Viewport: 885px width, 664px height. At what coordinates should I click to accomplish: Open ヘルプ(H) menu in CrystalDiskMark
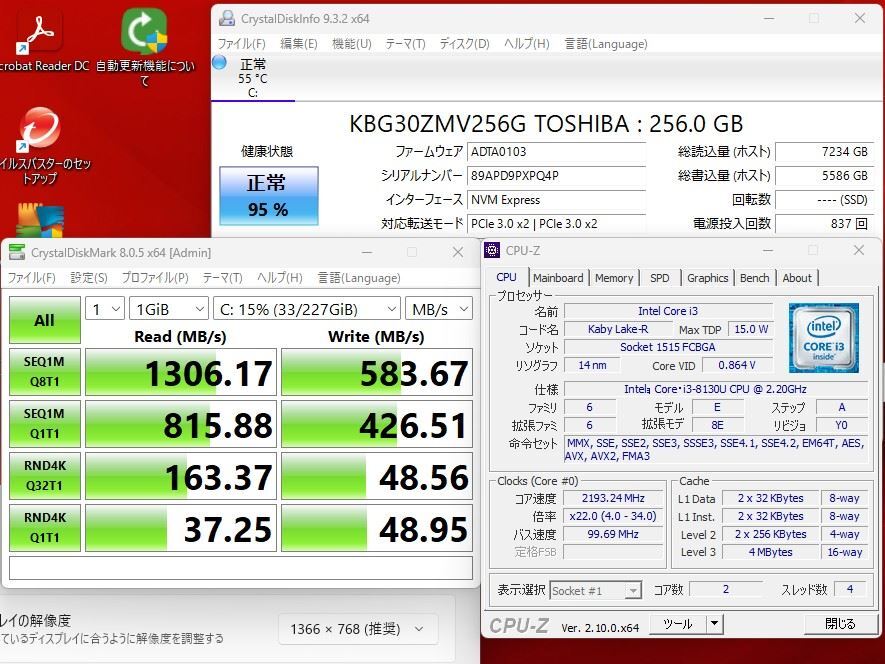279,278
